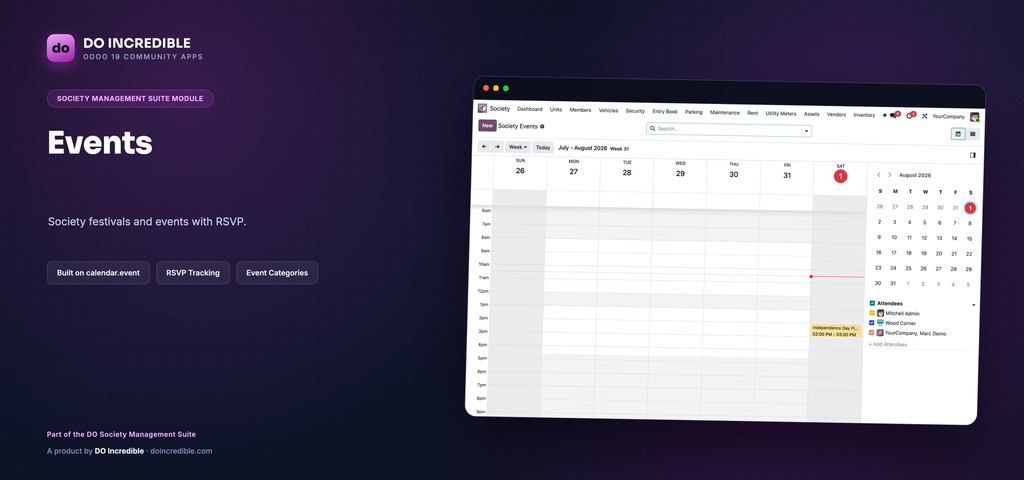Select day 31 in August mini calendar
Screen dimensions: 1024x480
click(x=893, y=283)
